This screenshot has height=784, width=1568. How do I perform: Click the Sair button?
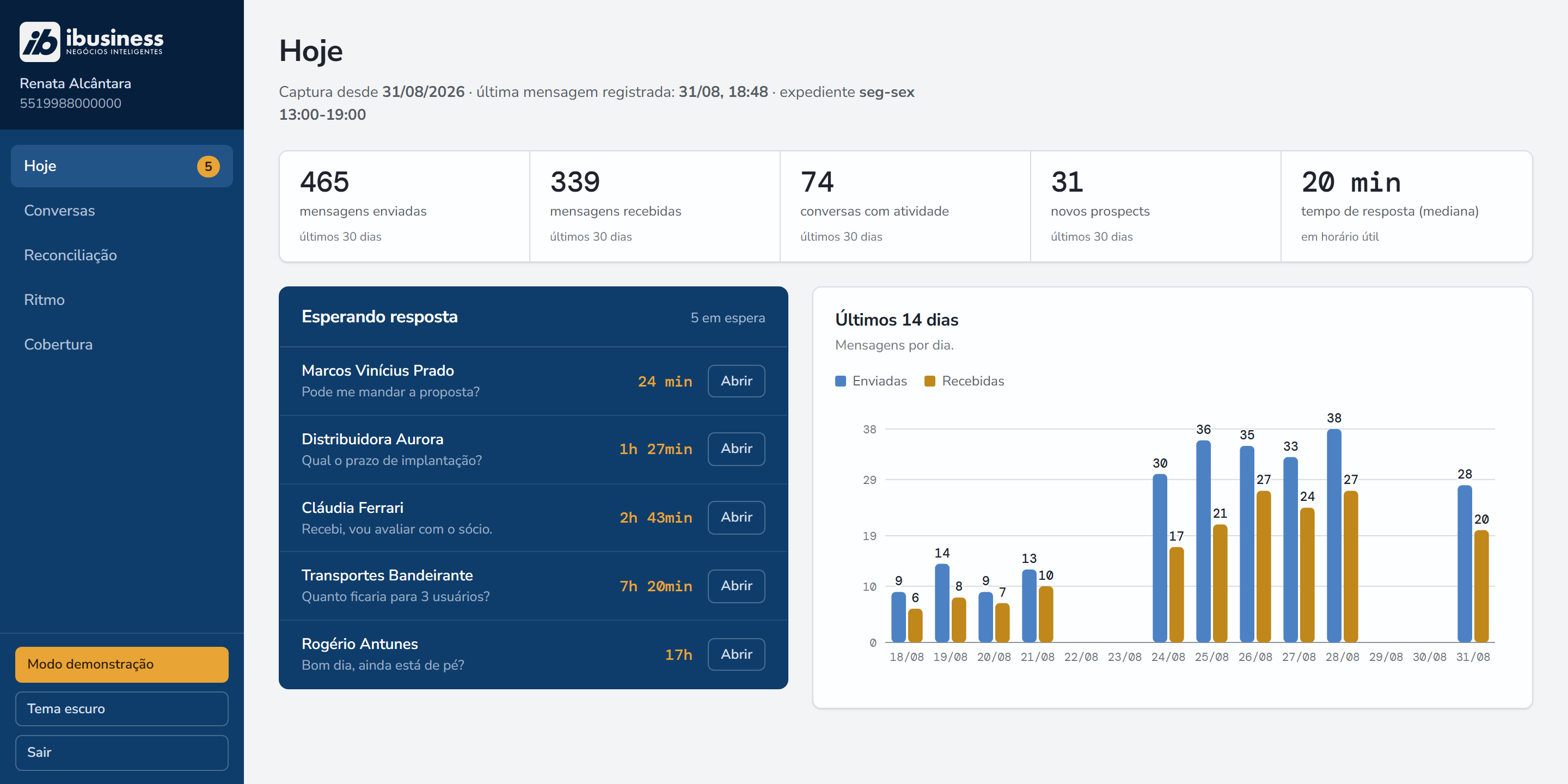122,752
